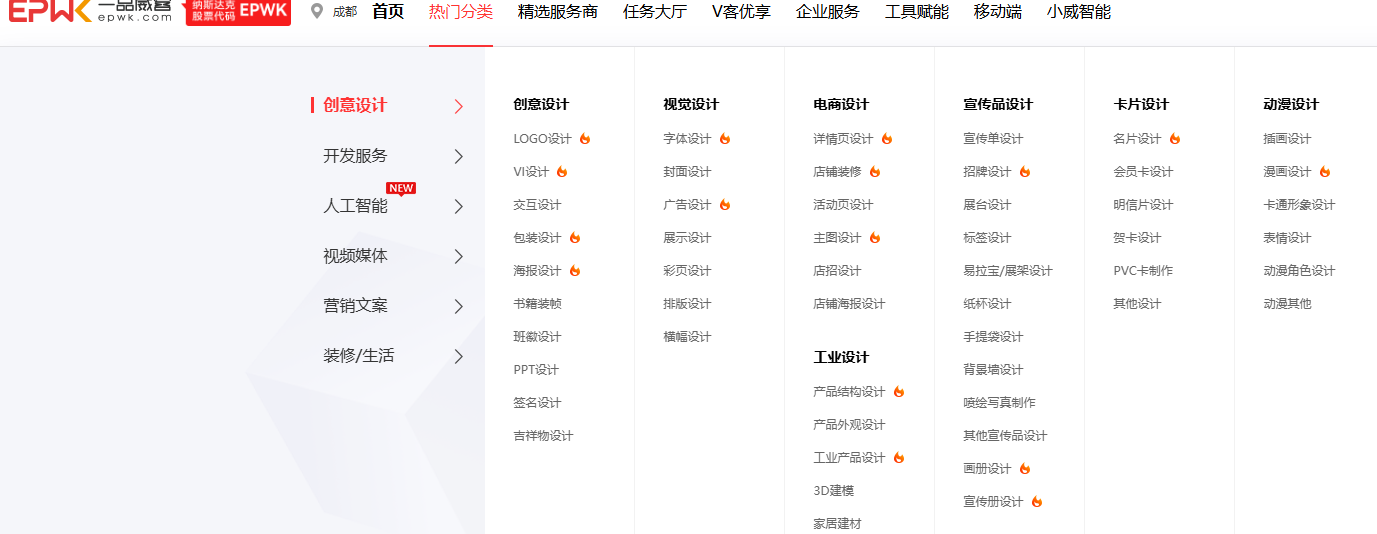Click the flame icon next to 海报设计
1377x534 pixels.
[574, 271]
